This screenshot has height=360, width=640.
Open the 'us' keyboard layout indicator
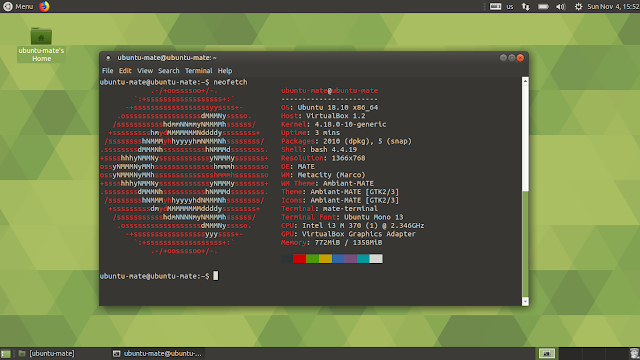coord(510,7)
